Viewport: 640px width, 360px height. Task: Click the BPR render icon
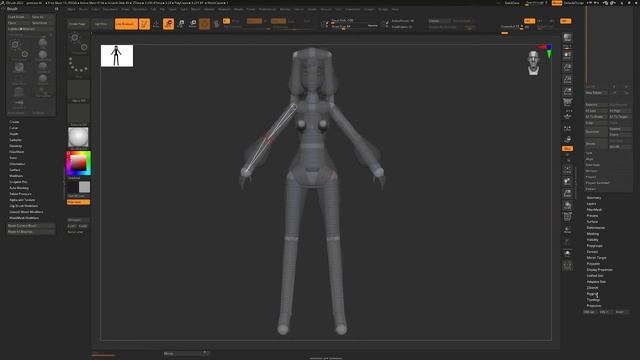click(567, 38)
